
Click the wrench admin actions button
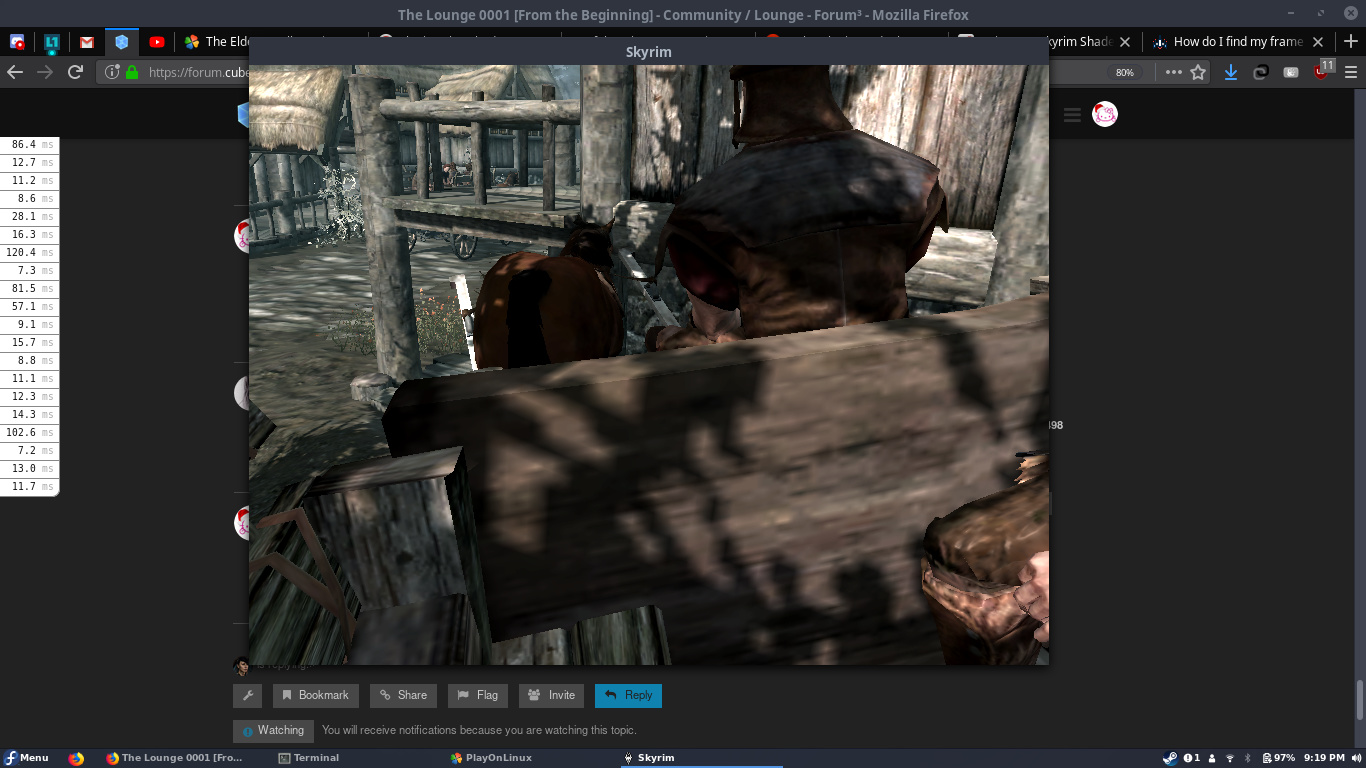click(x=247, y=695)
